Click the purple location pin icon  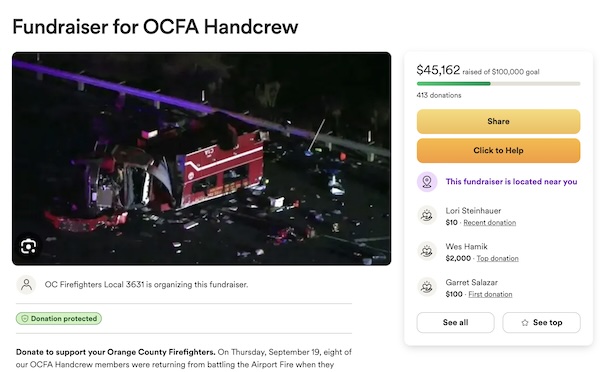[427, 182]
